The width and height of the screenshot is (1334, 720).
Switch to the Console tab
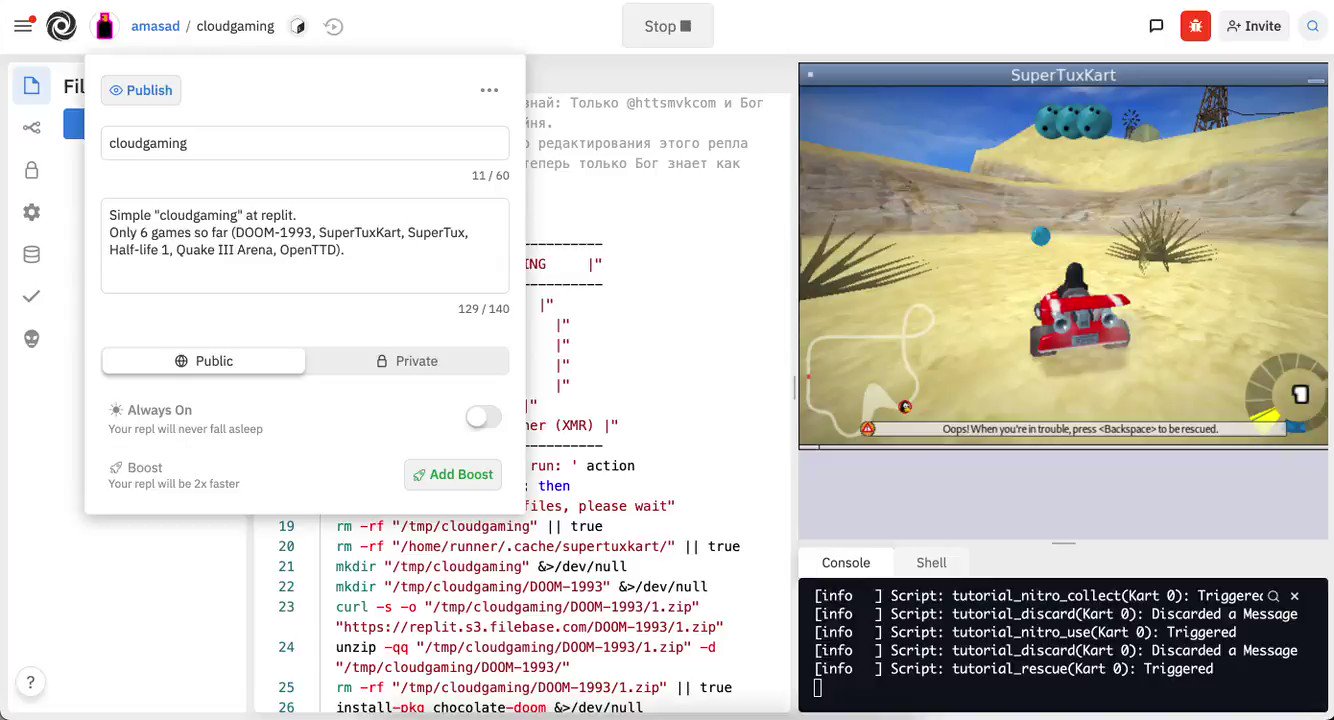846,562
